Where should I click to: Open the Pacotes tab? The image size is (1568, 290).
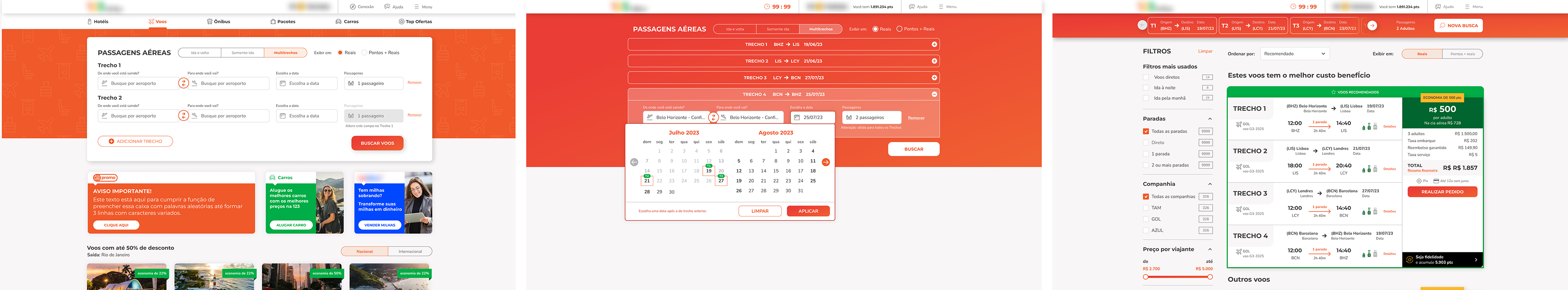pyautogui.click(x=283, y=21)
